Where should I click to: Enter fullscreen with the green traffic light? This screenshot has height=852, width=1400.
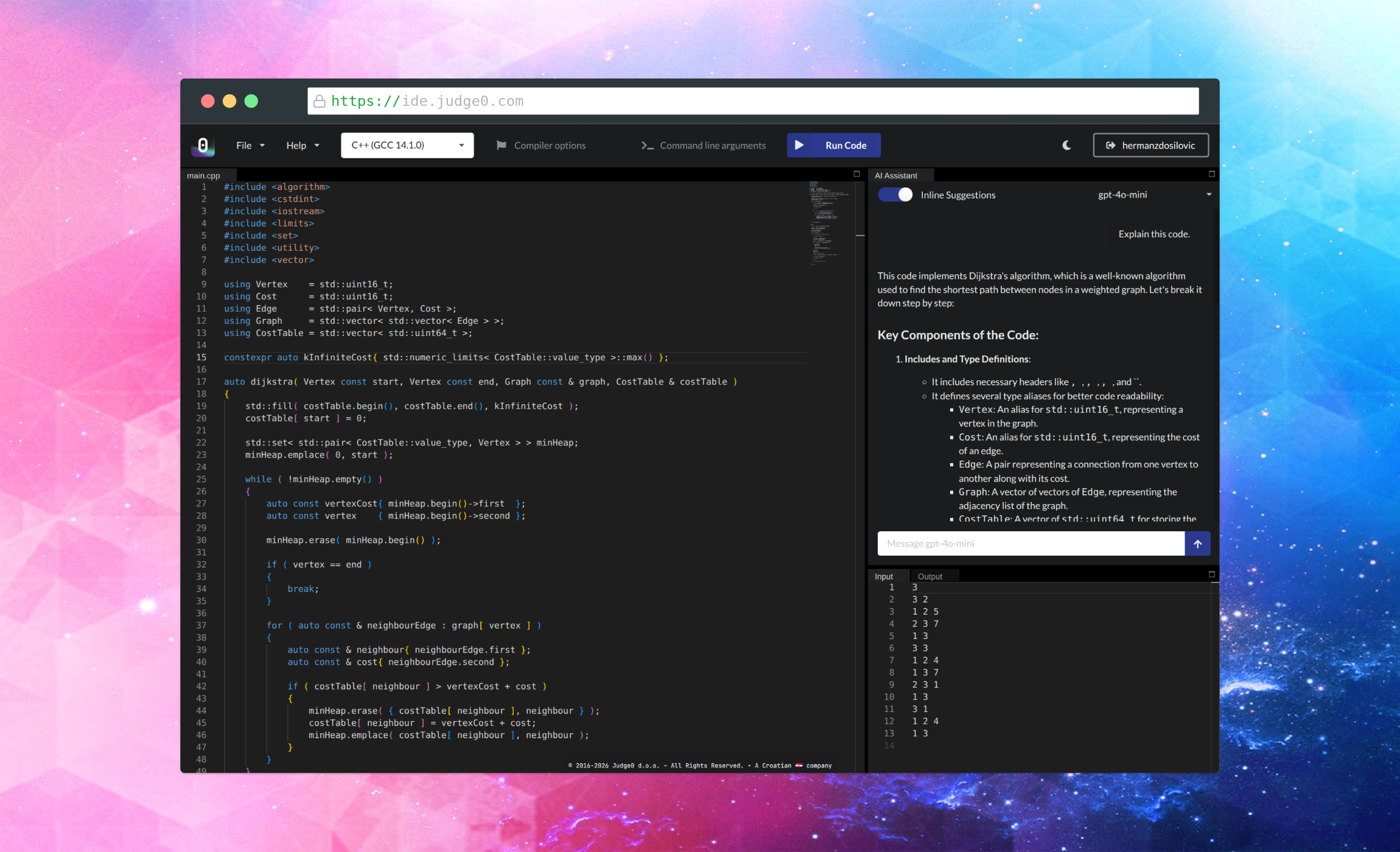coord(251,101)
